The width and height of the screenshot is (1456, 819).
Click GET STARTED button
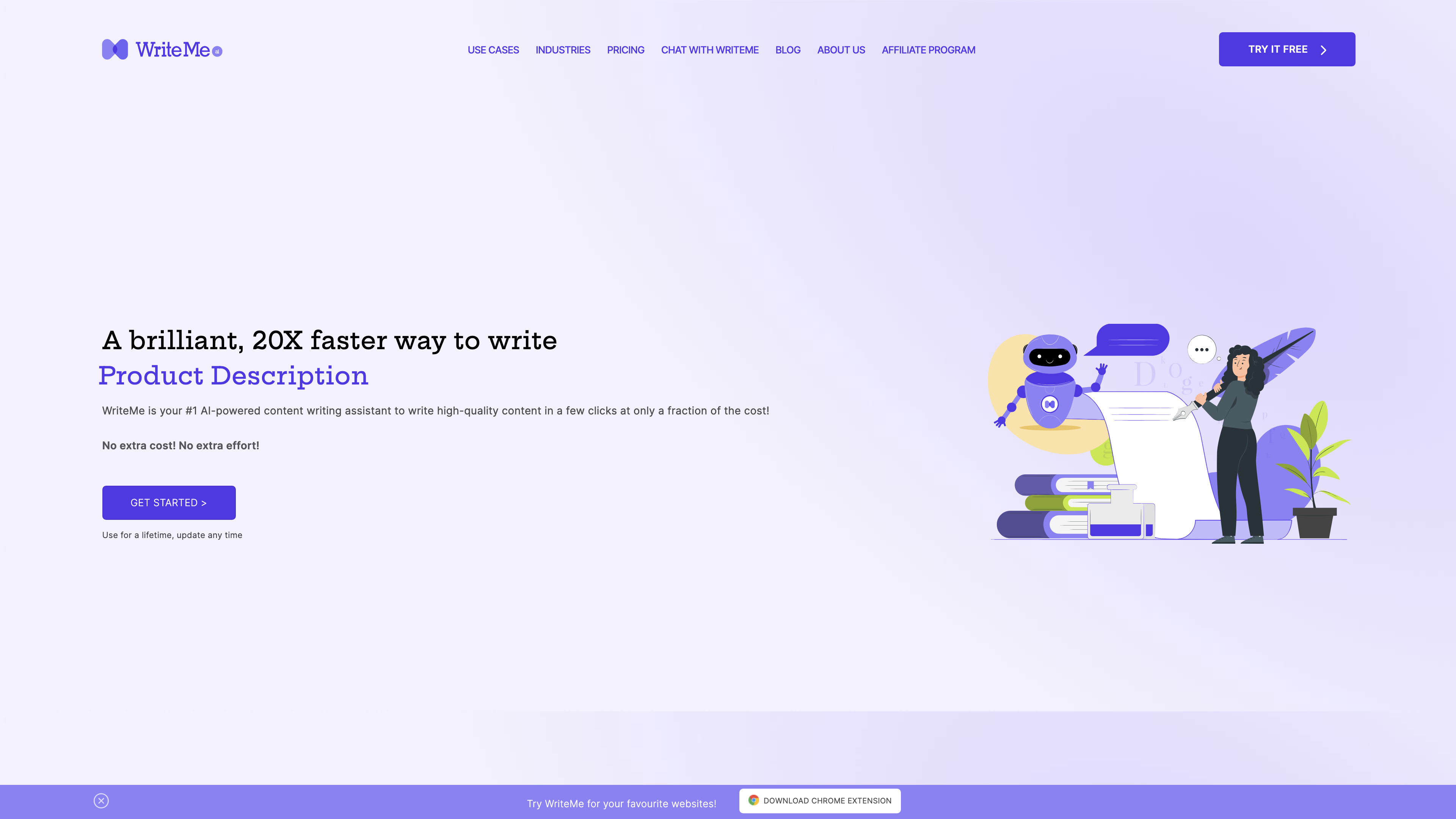[168, 502]
